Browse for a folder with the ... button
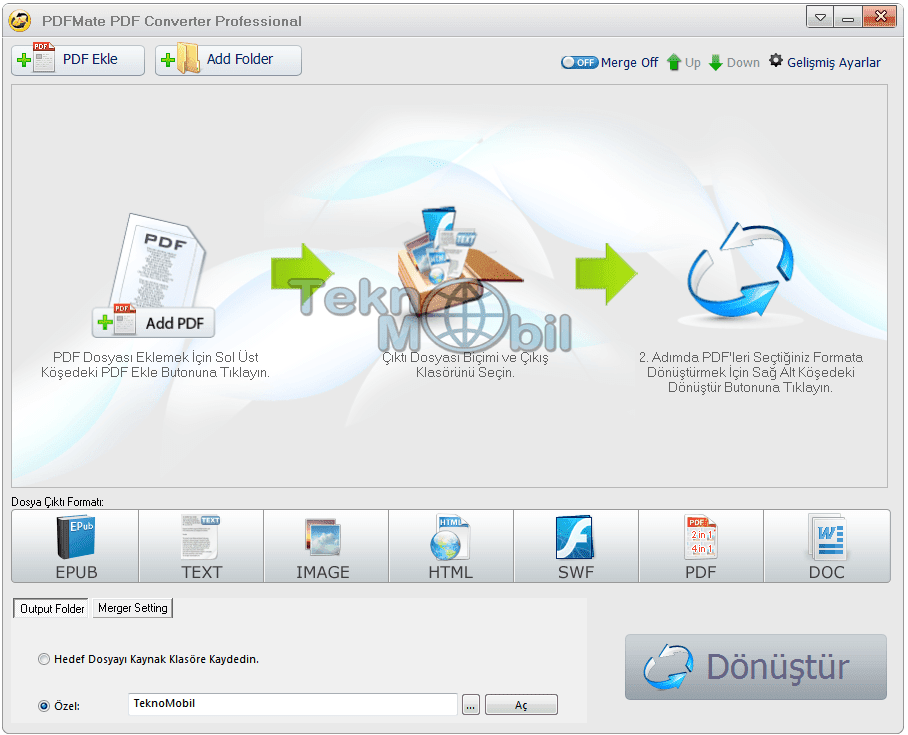 tap(471, 705)
